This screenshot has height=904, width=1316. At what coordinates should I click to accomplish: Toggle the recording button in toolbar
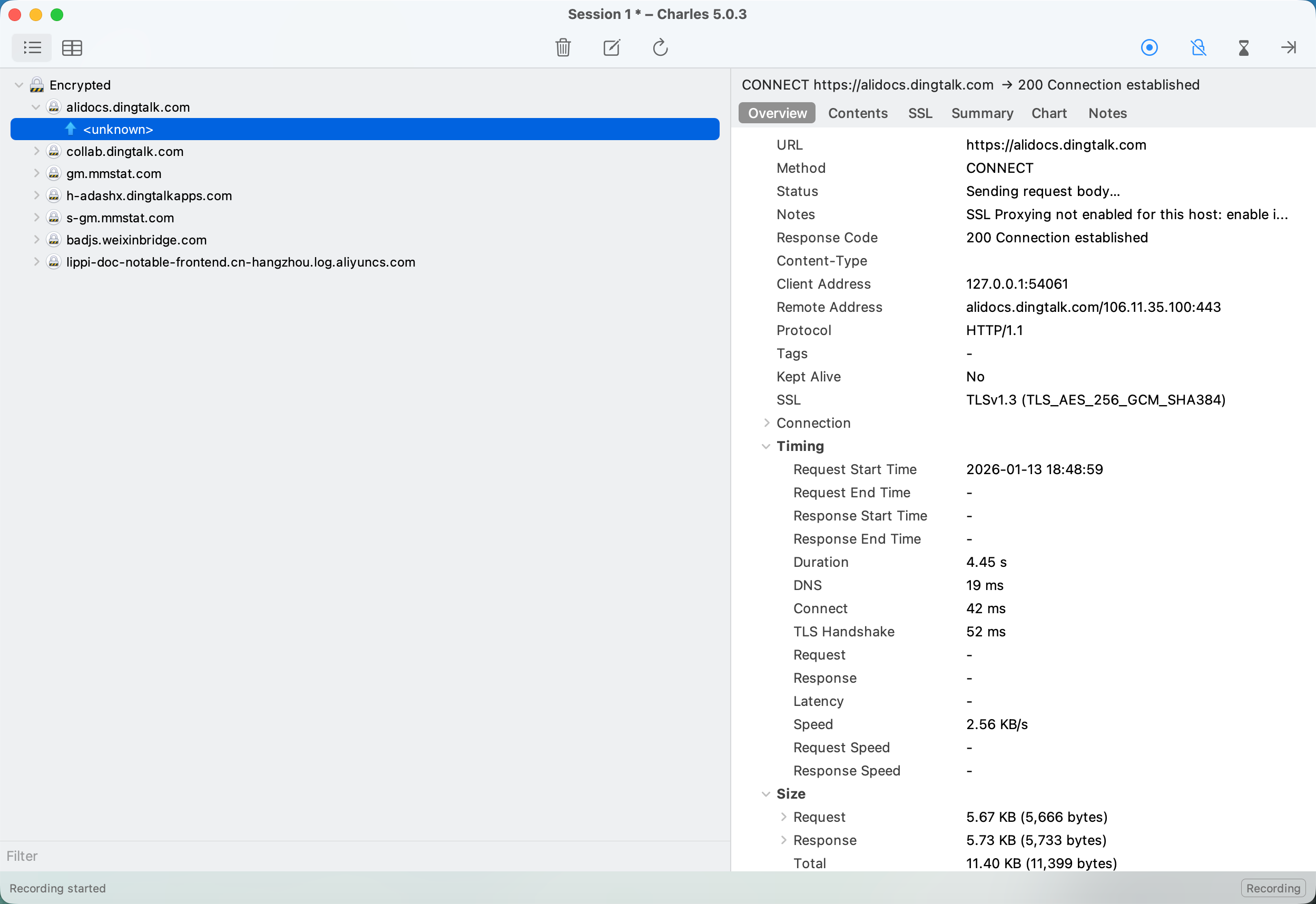coord(1149,47)
